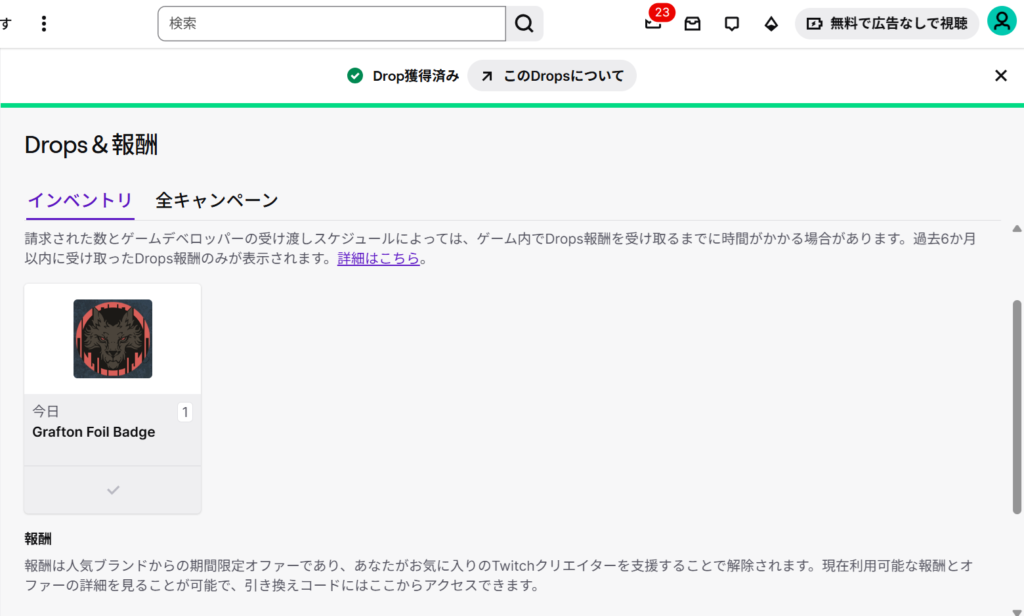Open the user profile avatar menu
The image size is (1024, 616).
pos(1002,21)
